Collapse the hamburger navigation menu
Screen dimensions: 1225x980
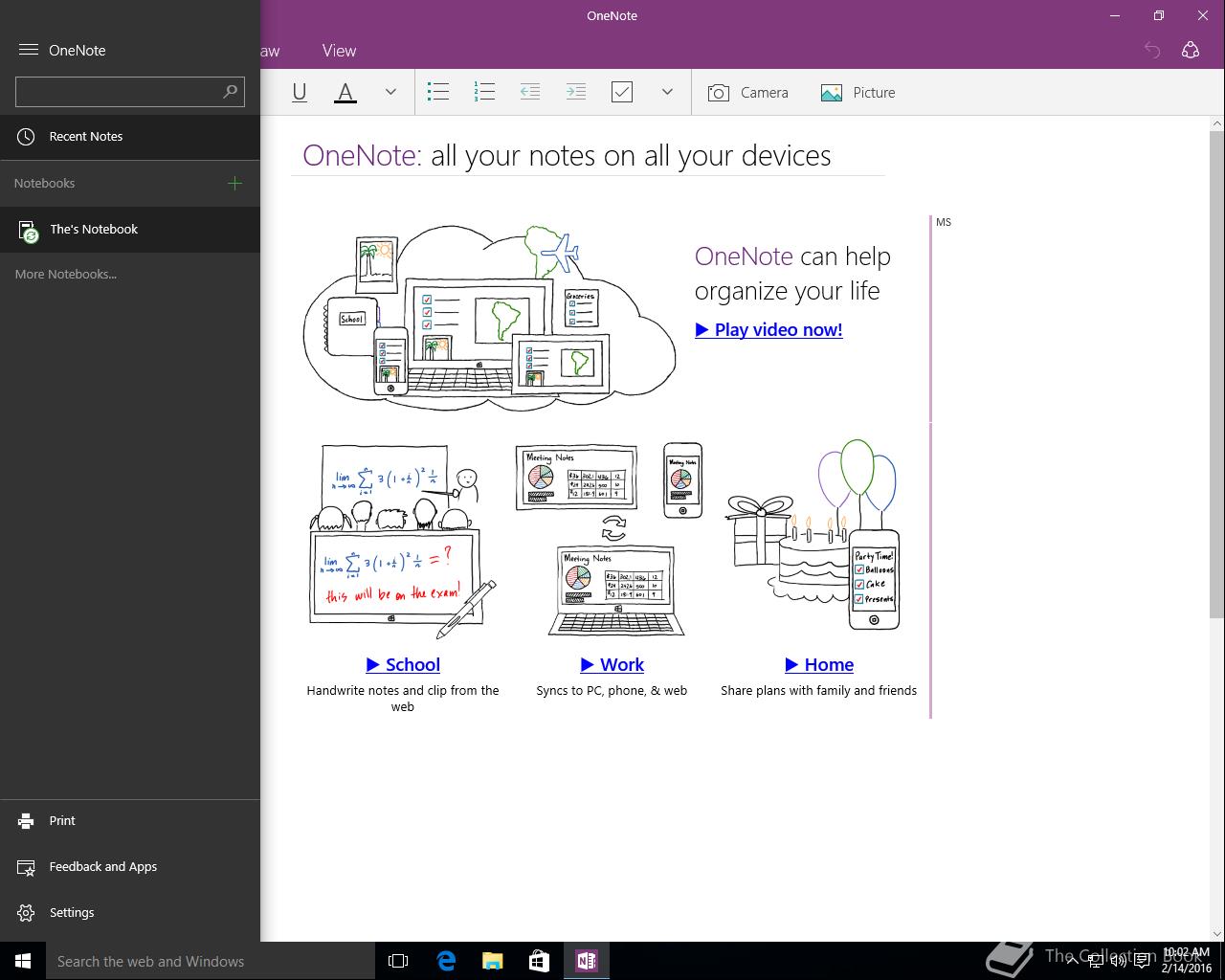tap(28, 50)
